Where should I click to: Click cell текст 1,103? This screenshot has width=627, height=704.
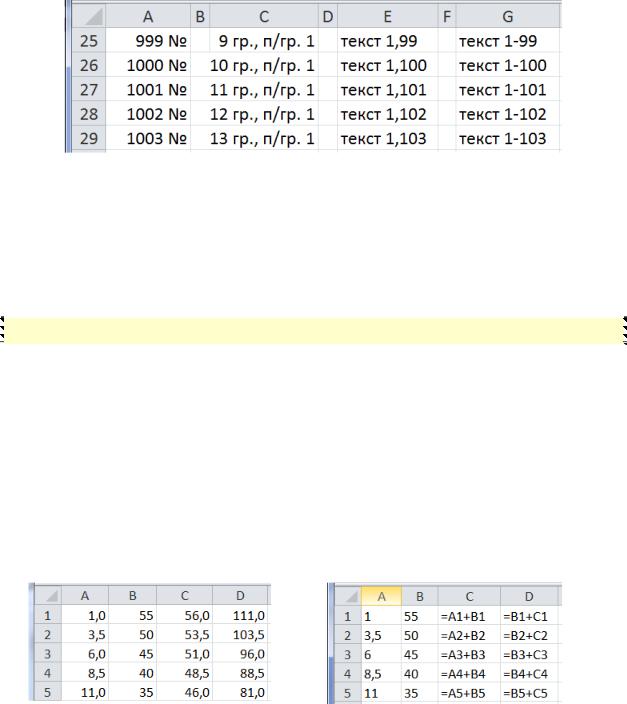388,138
